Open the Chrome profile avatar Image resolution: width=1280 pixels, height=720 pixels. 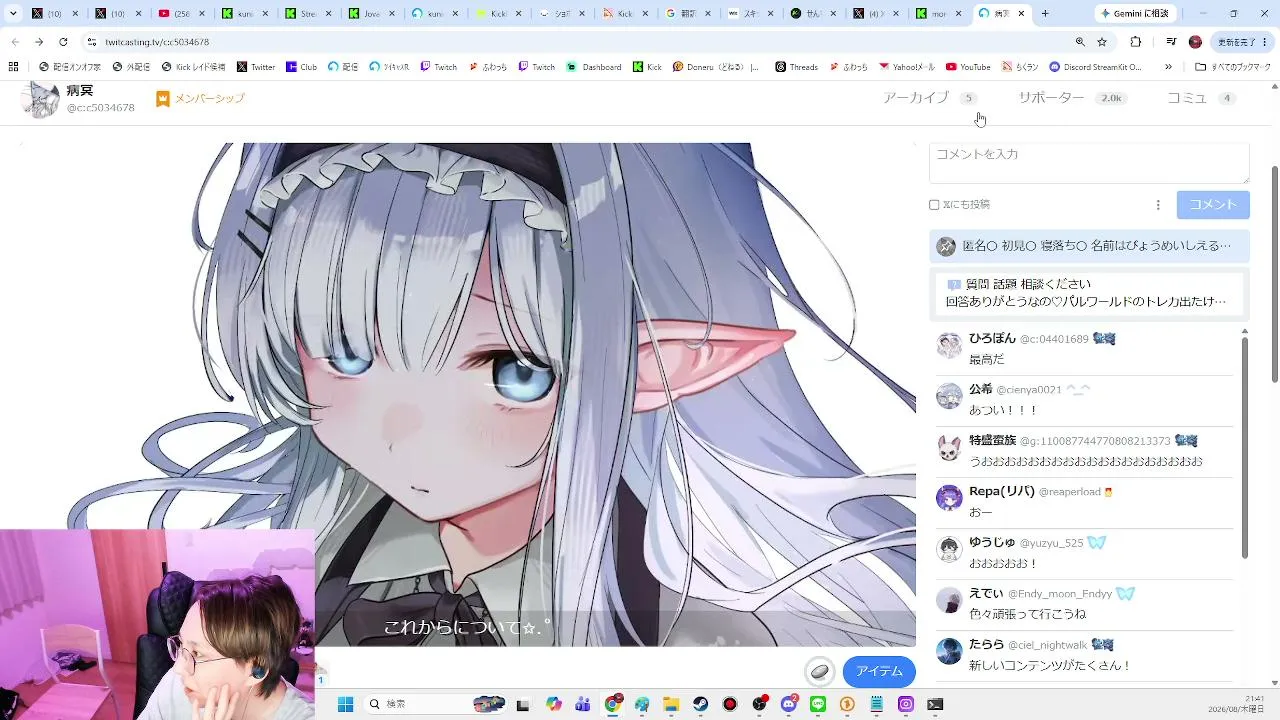click(1195, 42)
